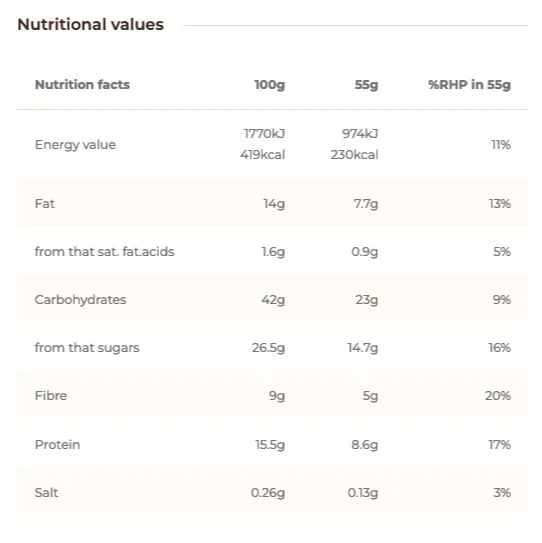Image resolution: width=542 pixels, height=543 pixels.
Task: Click the Protein row label
Action: coord(57,445)
